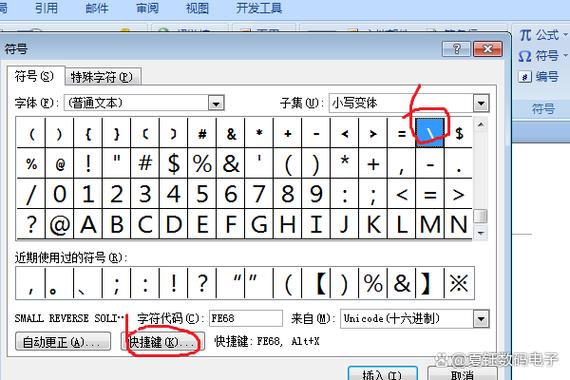Click the 插入(I) button
The height and width of the screenshot is (380, 570).
(x=382, y=374)
